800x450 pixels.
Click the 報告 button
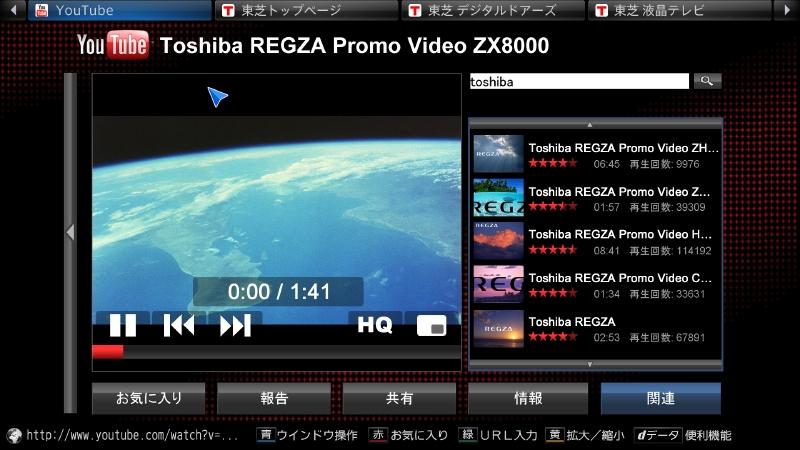(274, 398)
